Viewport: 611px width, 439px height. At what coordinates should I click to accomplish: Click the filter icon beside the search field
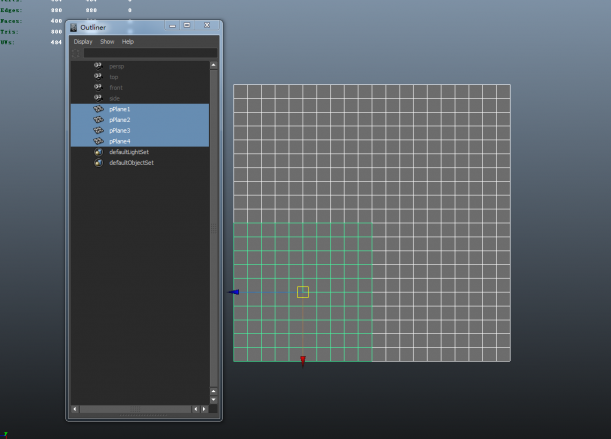tap(76, 53)
